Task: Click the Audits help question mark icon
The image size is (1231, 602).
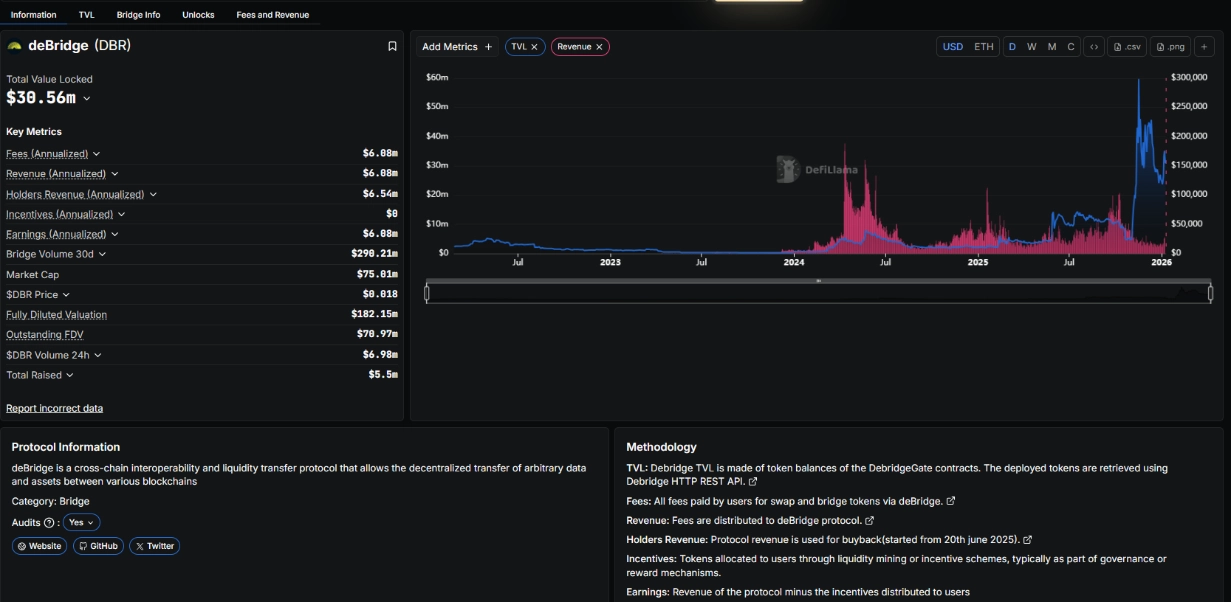Action: point(49,523)
